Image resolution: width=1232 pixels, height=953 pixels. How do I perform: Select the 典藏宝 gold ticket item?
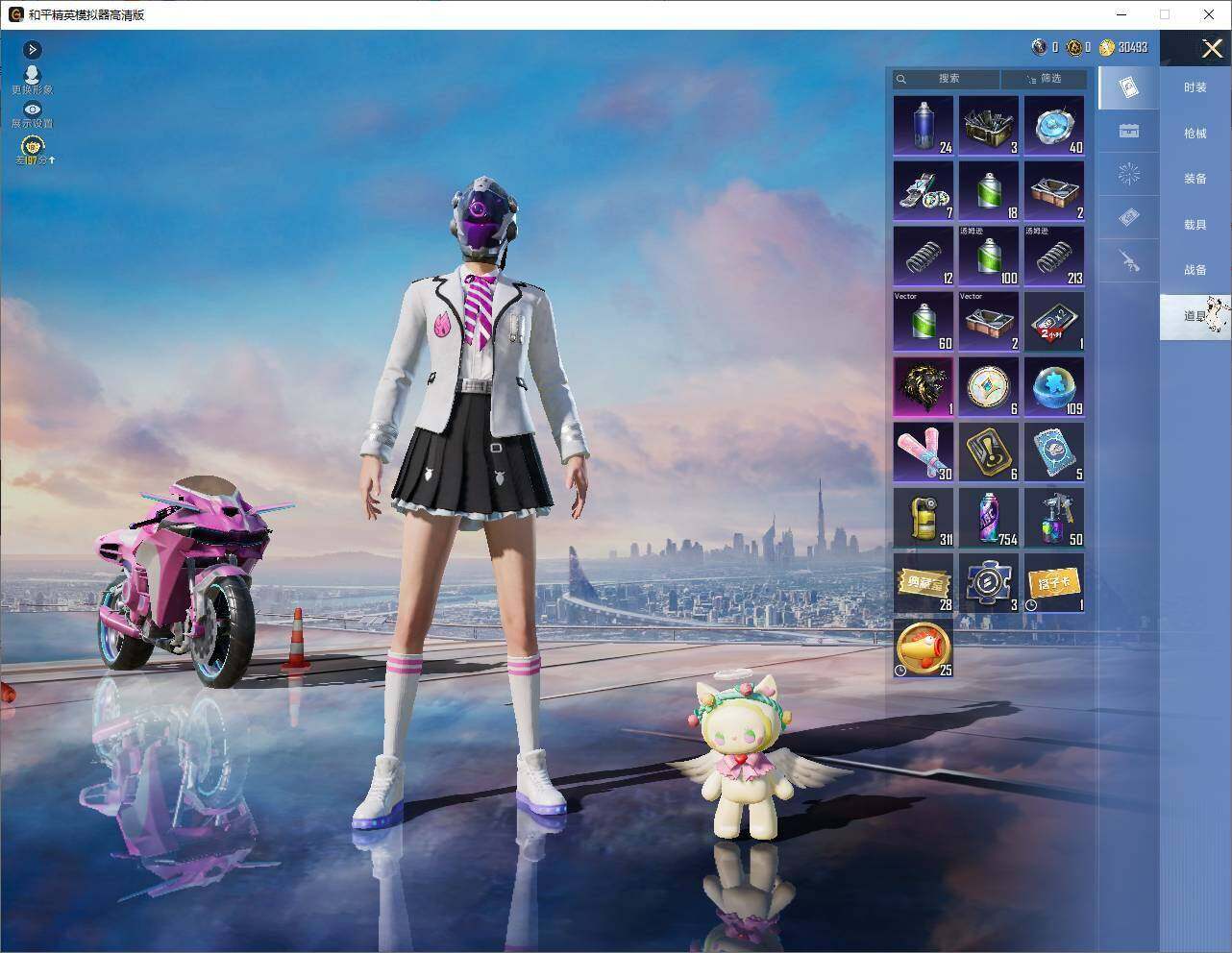click(924, 582)
